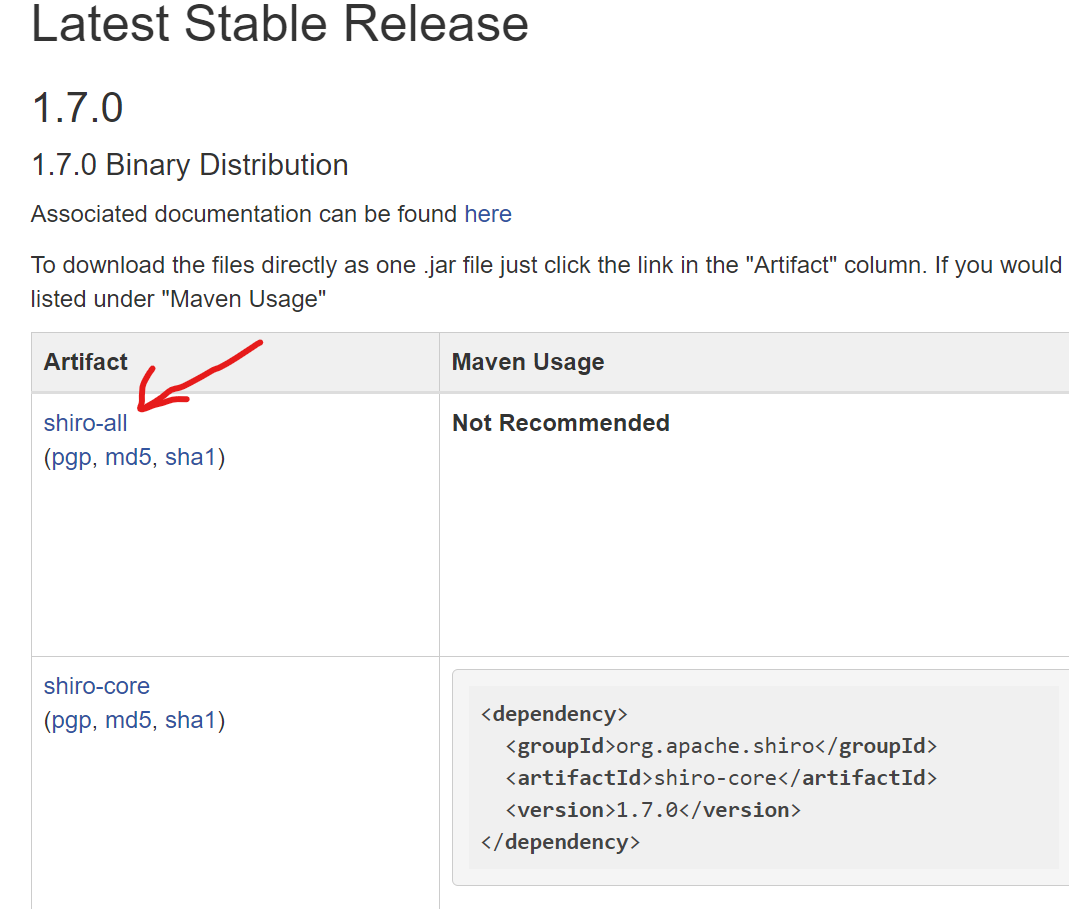Open the shiro-all artifact link

point(85,423)
